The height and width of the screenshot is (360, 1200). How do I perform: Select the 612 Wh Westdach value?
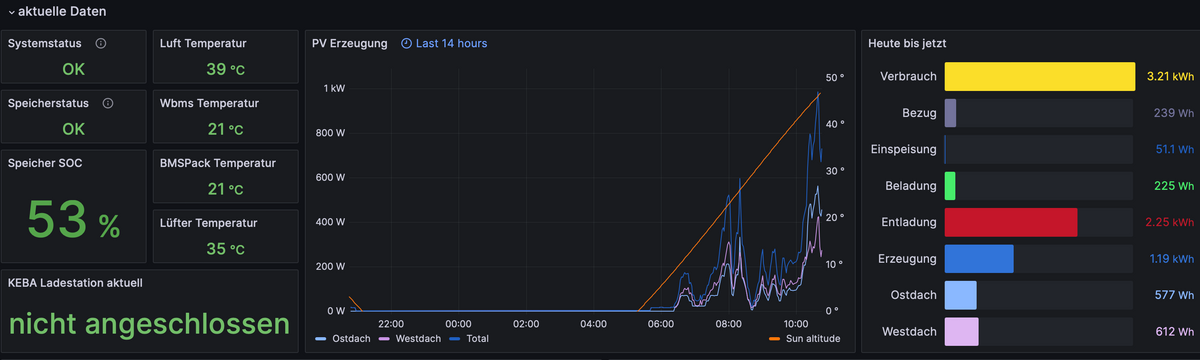[x=1174, y=332]
